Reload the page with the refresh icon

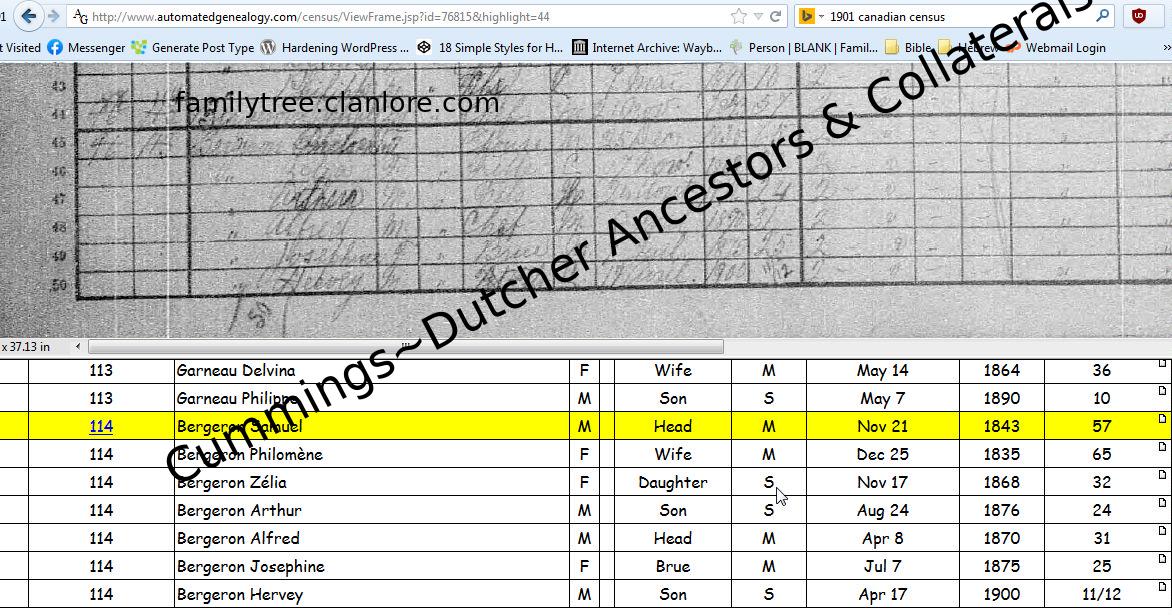coord(775,16)
